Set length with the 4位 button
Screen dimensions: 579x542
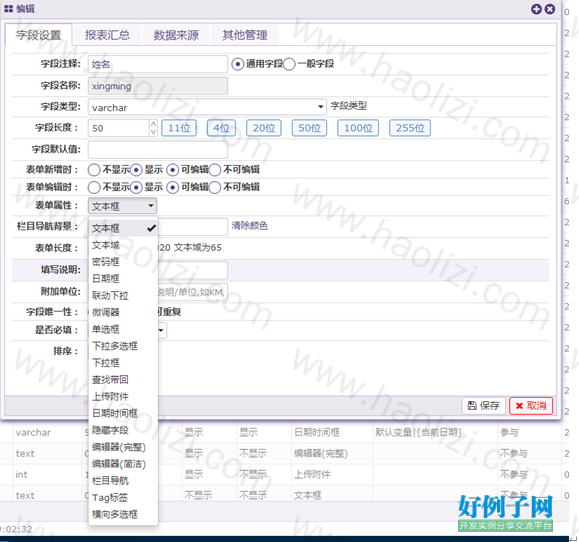(221, 128)
